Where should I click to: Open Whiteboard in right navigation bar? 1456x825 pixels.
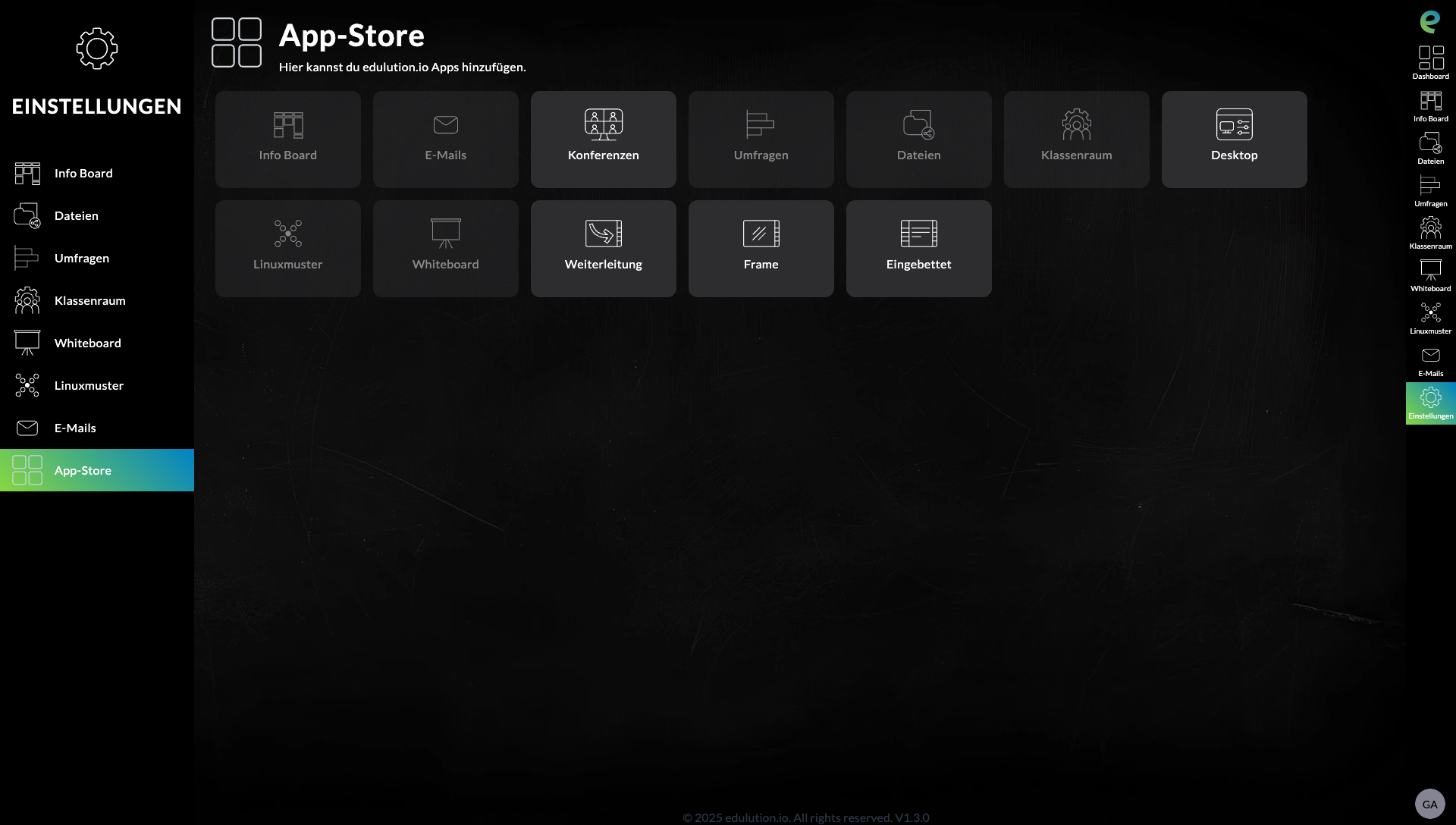[1431, 276]
